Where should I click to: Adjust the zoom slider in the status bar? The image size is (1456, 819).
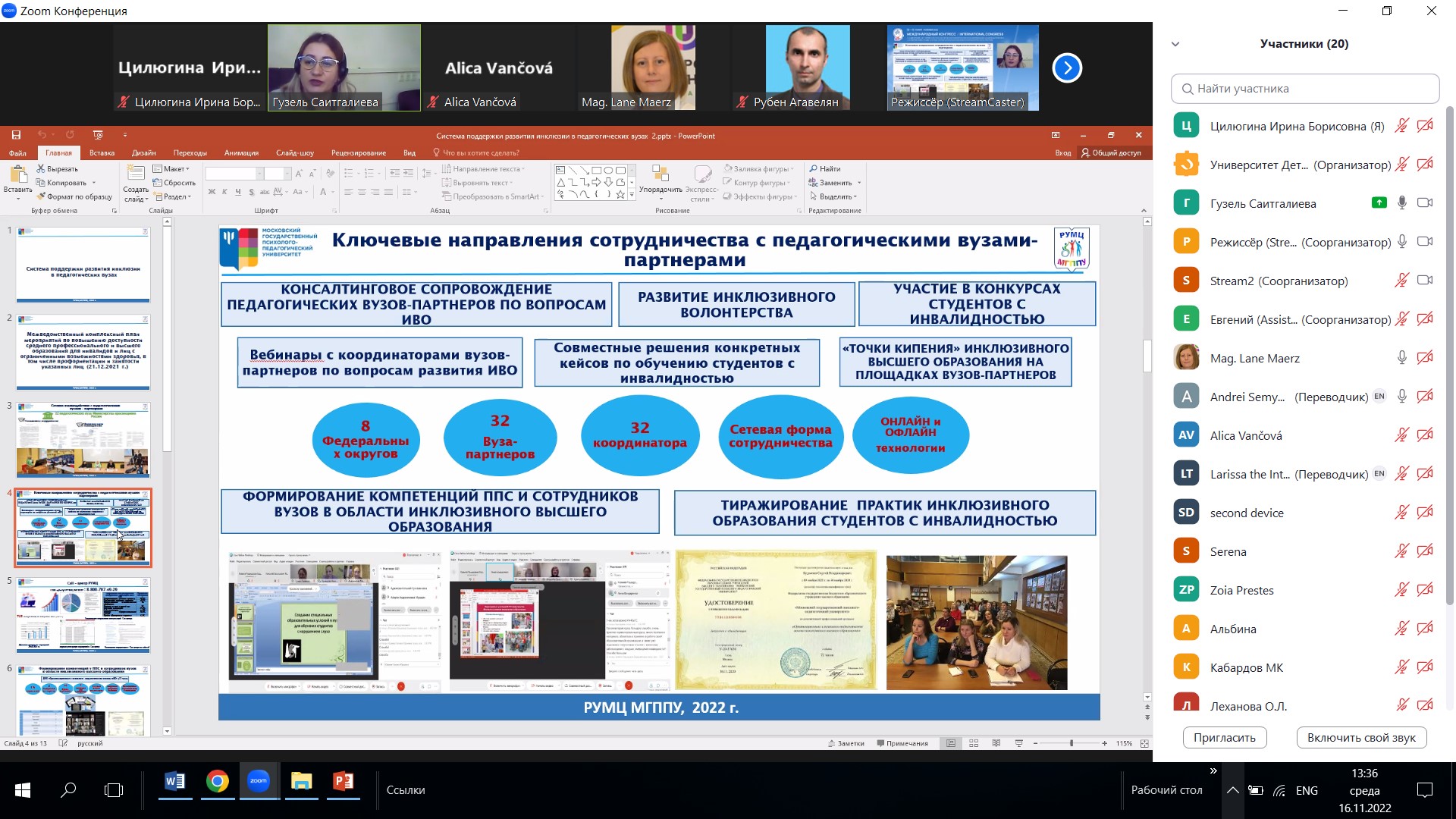[1071, 743]
